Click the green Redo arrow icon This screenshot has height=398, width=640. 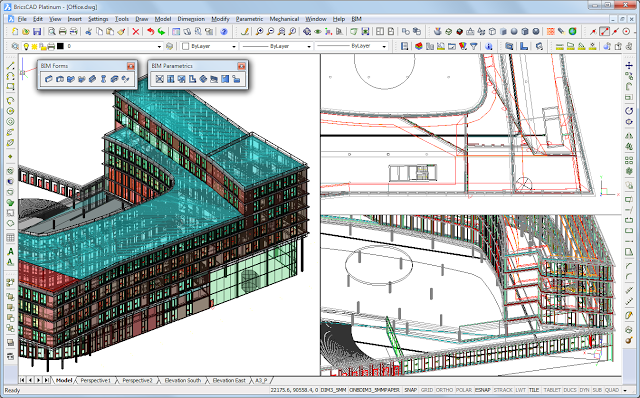162,31
